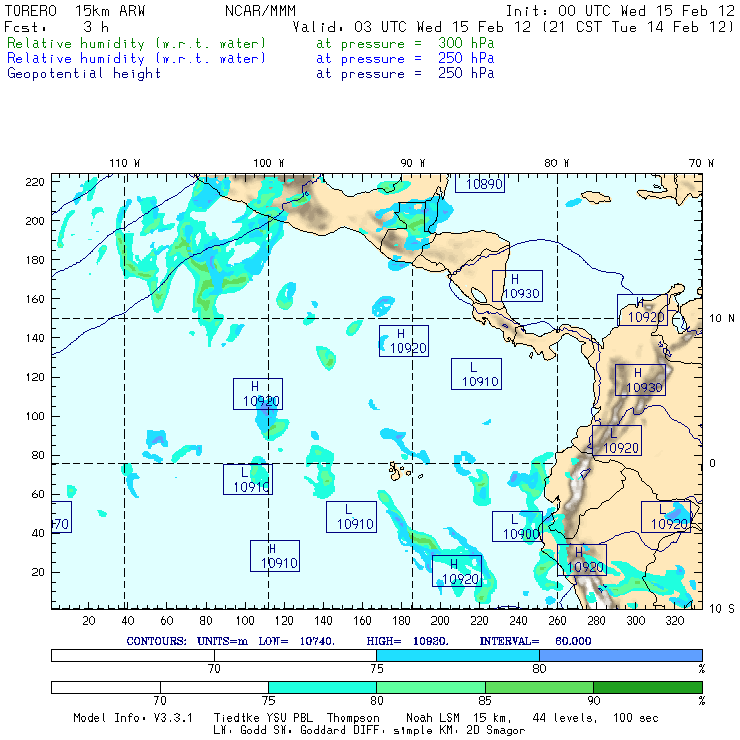Image resolution: width=740 pixels, height=740 pixels.
Task: Click dark green 90% humidity swatch
Action: pyautogui.click(x=647, y=688)
